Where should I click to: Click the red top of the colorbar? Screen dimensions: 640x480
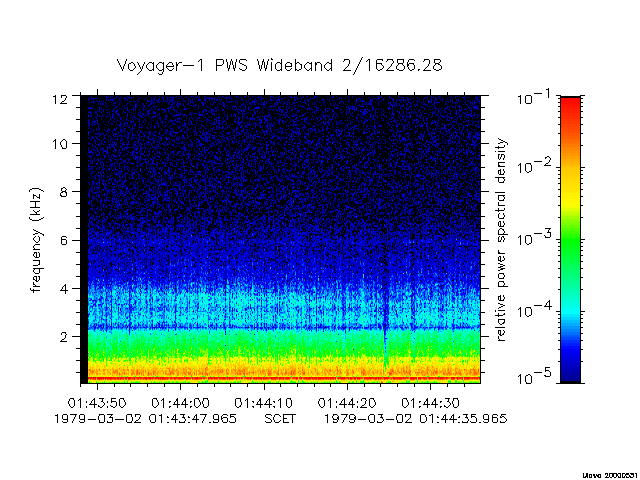[x=571, y=108]
